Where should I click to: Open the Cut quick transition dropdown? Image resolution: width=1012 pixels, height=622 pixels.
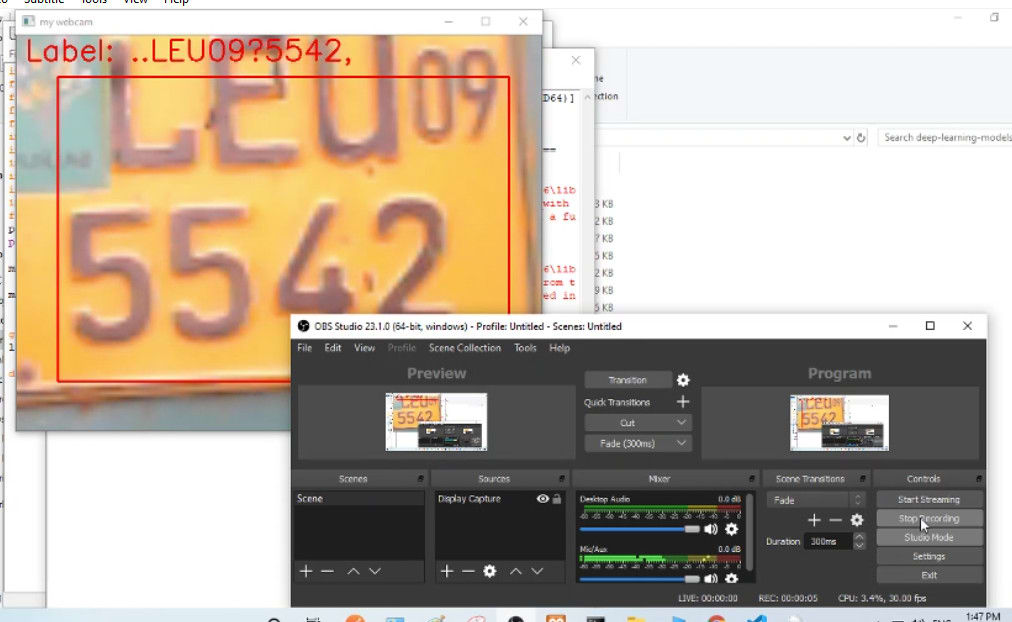[x=638, y=423]
